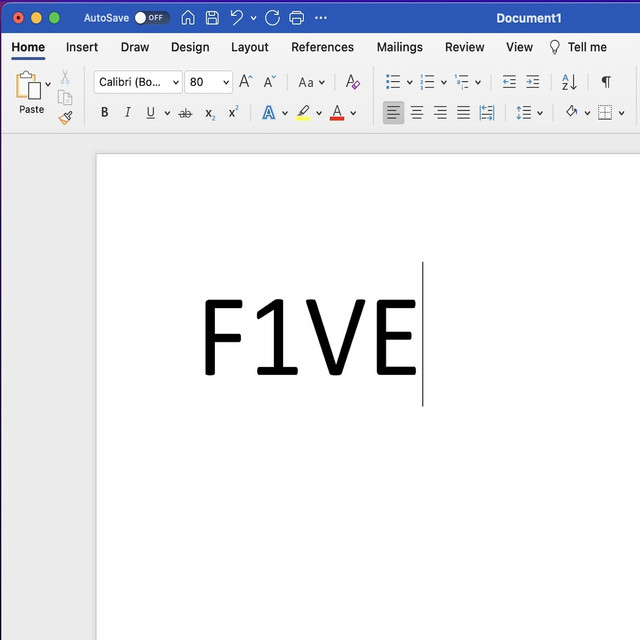Select the Review tab
Viewport: 640px width, 640px height.
[464, 47]
